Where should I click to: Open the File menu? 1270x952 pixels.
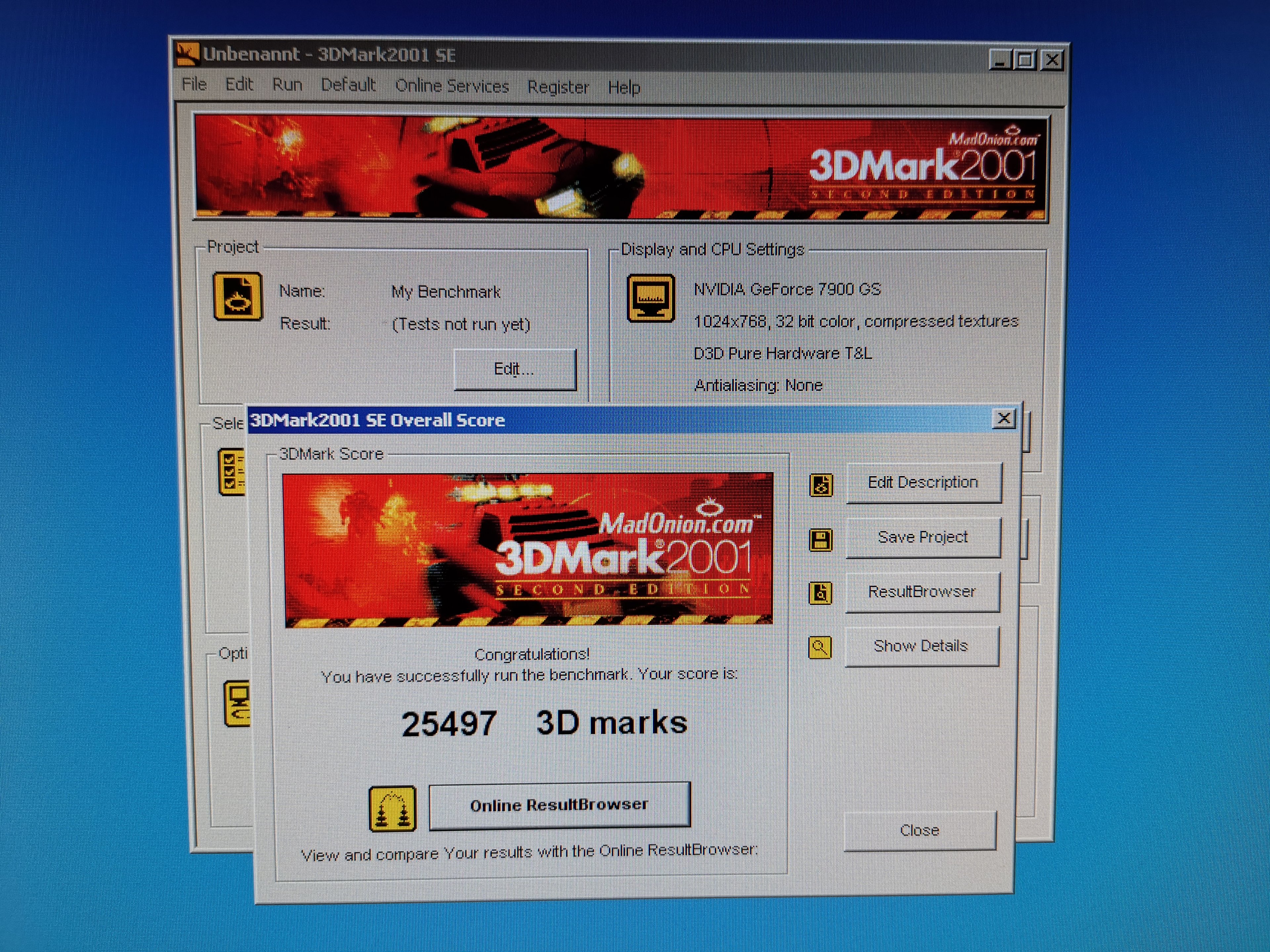coord(194,84)
